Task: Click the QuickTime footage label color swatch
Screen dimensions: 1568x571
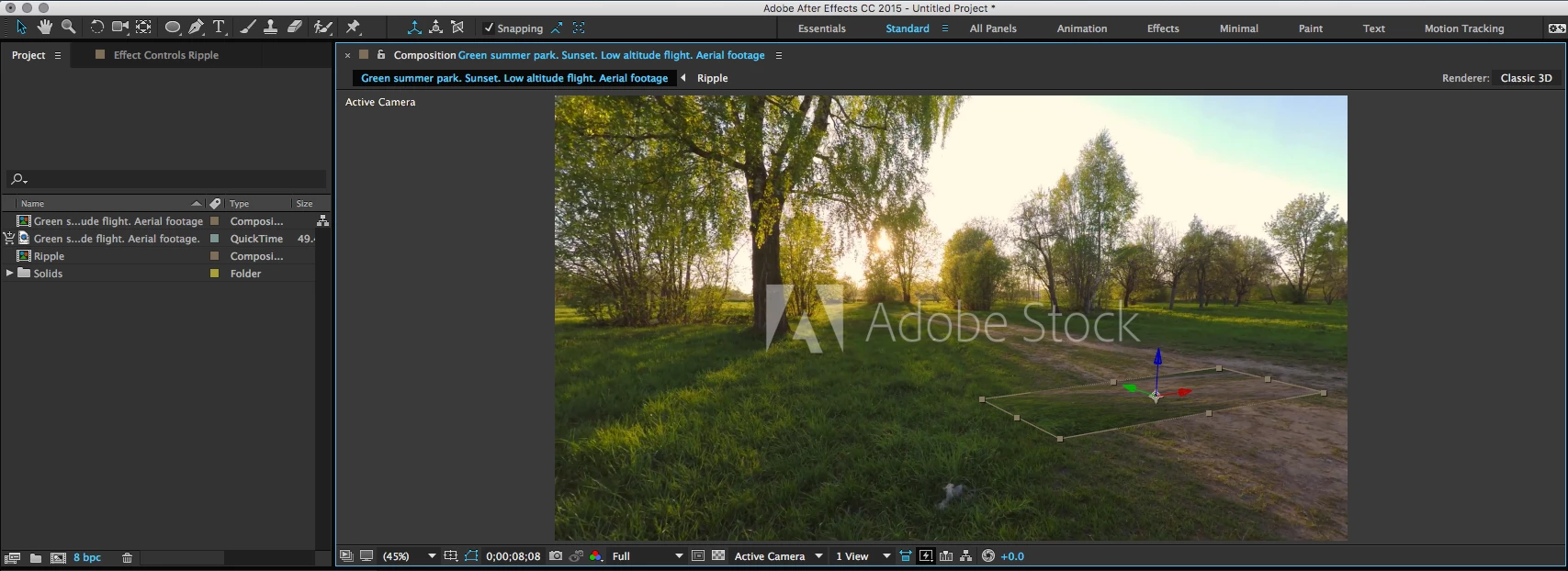Action: tap(214, 239)
